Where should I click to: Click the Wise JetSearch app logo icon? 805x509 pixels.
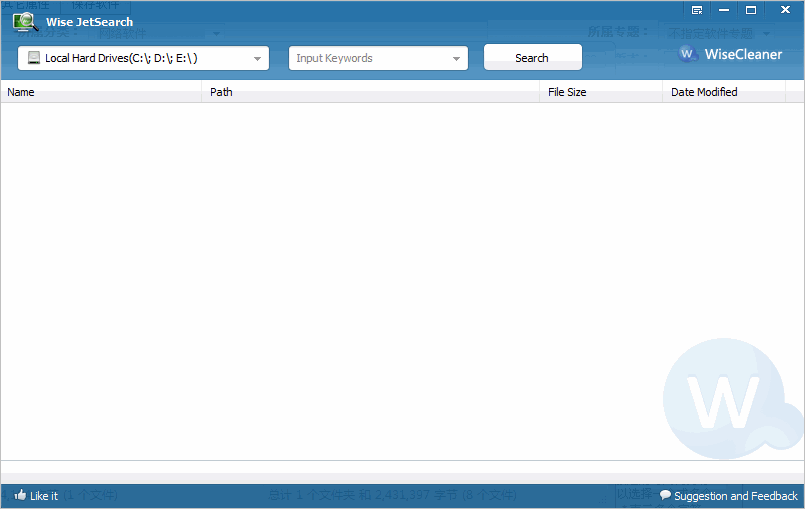(x=26, y=22)
